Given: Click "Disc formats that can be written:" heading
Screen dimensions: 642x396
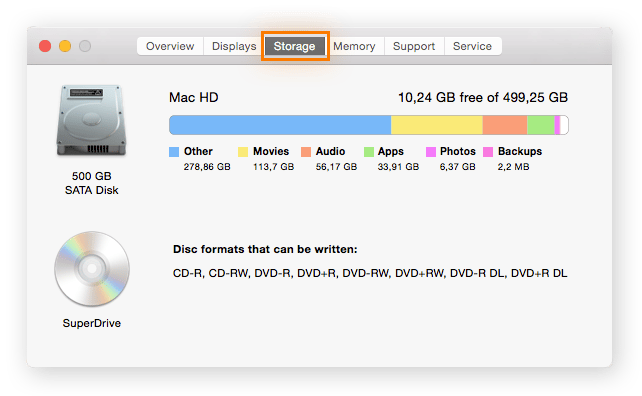Looking at the screenshot, I should 265,249.
